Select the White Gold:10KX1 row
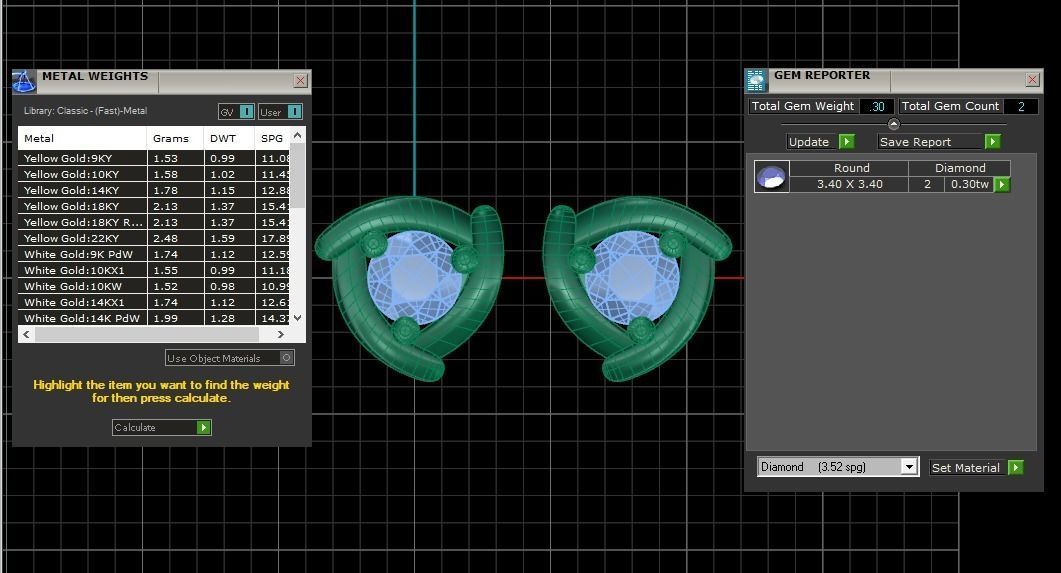The width and height of the screenshot is (1061, 573). tap(154, 271)
